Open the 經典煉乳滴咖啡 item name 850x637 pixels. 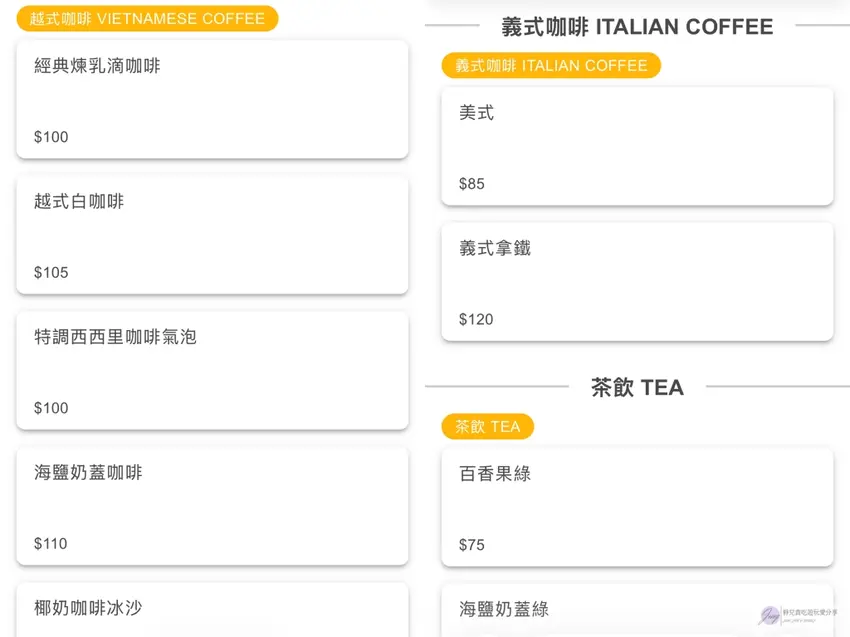point(97,66)
